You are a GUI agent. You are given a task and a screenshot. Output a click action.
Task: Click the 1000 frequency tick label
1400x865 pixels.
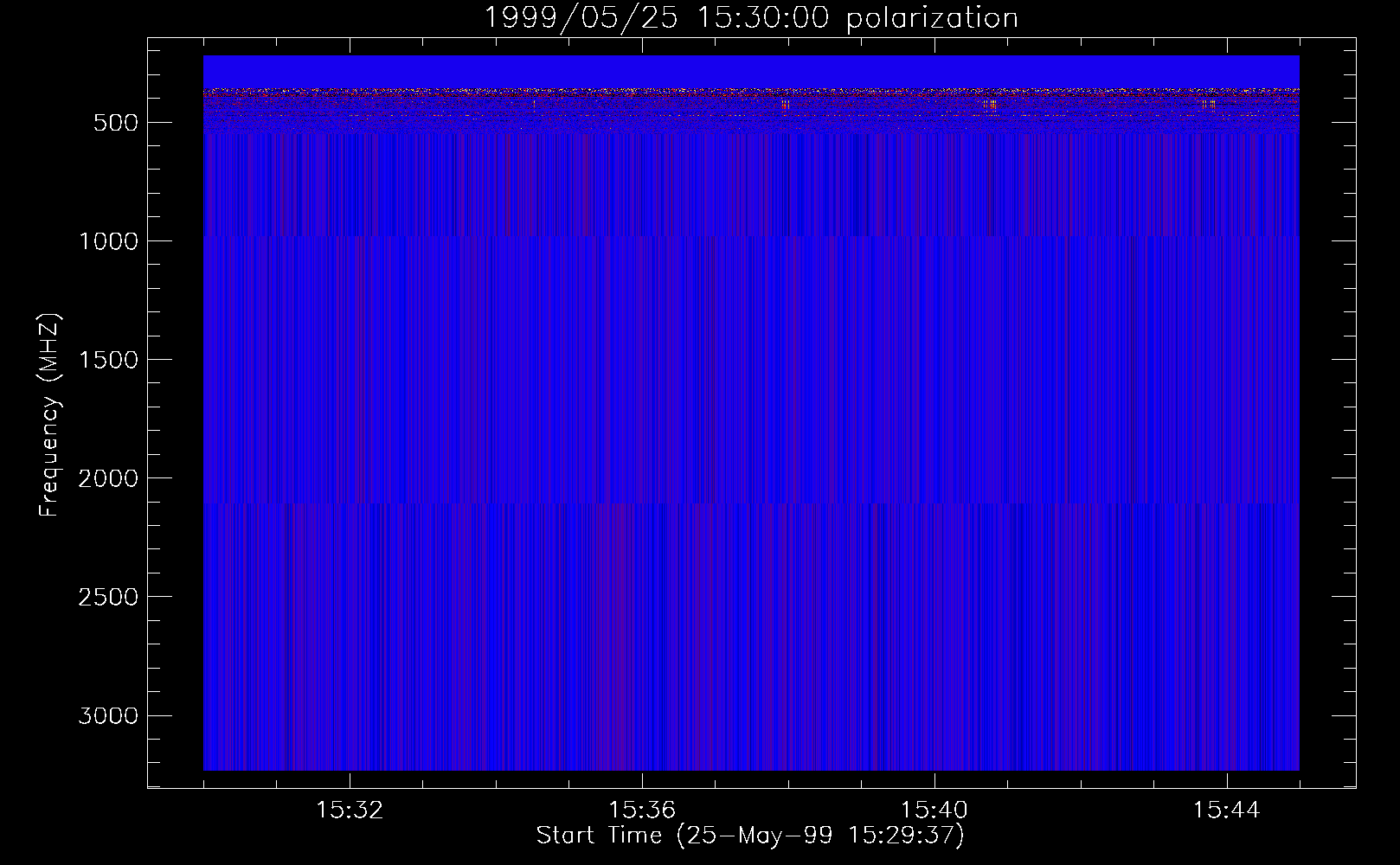[x=108, y=241]
